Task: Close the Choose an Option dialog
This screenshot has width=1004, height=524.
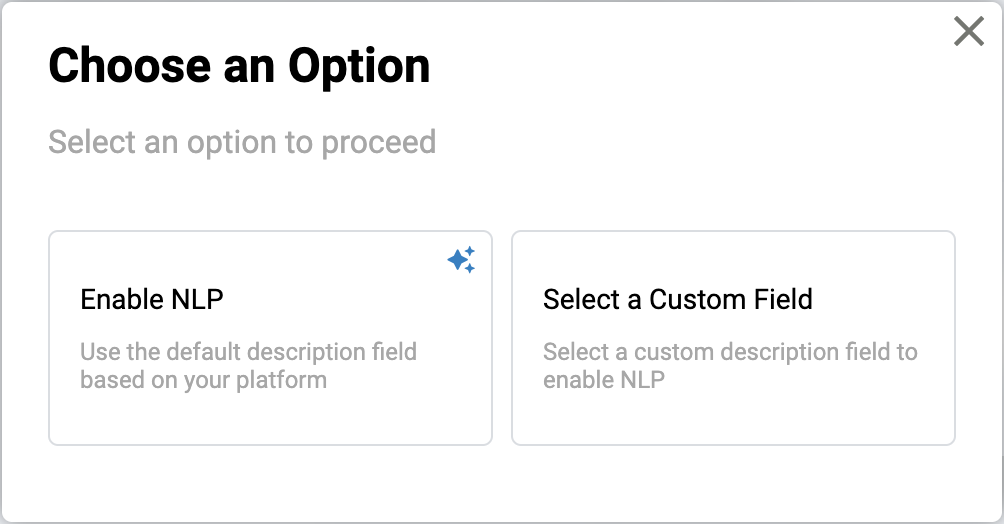Action: tap(968, 32)
